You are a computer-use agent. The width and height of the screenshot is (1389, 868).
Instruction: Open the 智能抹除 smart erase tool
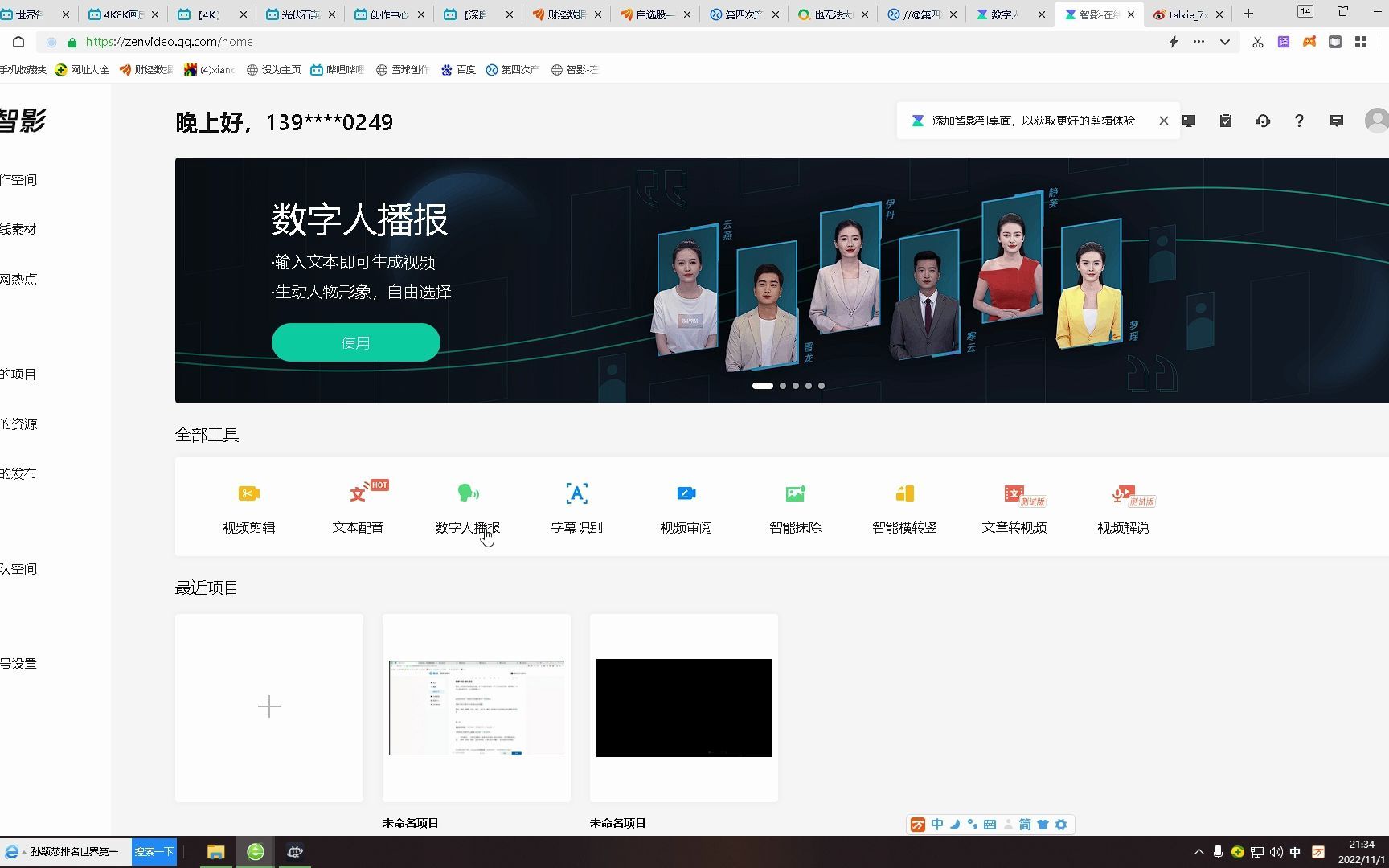pos(795,508)
